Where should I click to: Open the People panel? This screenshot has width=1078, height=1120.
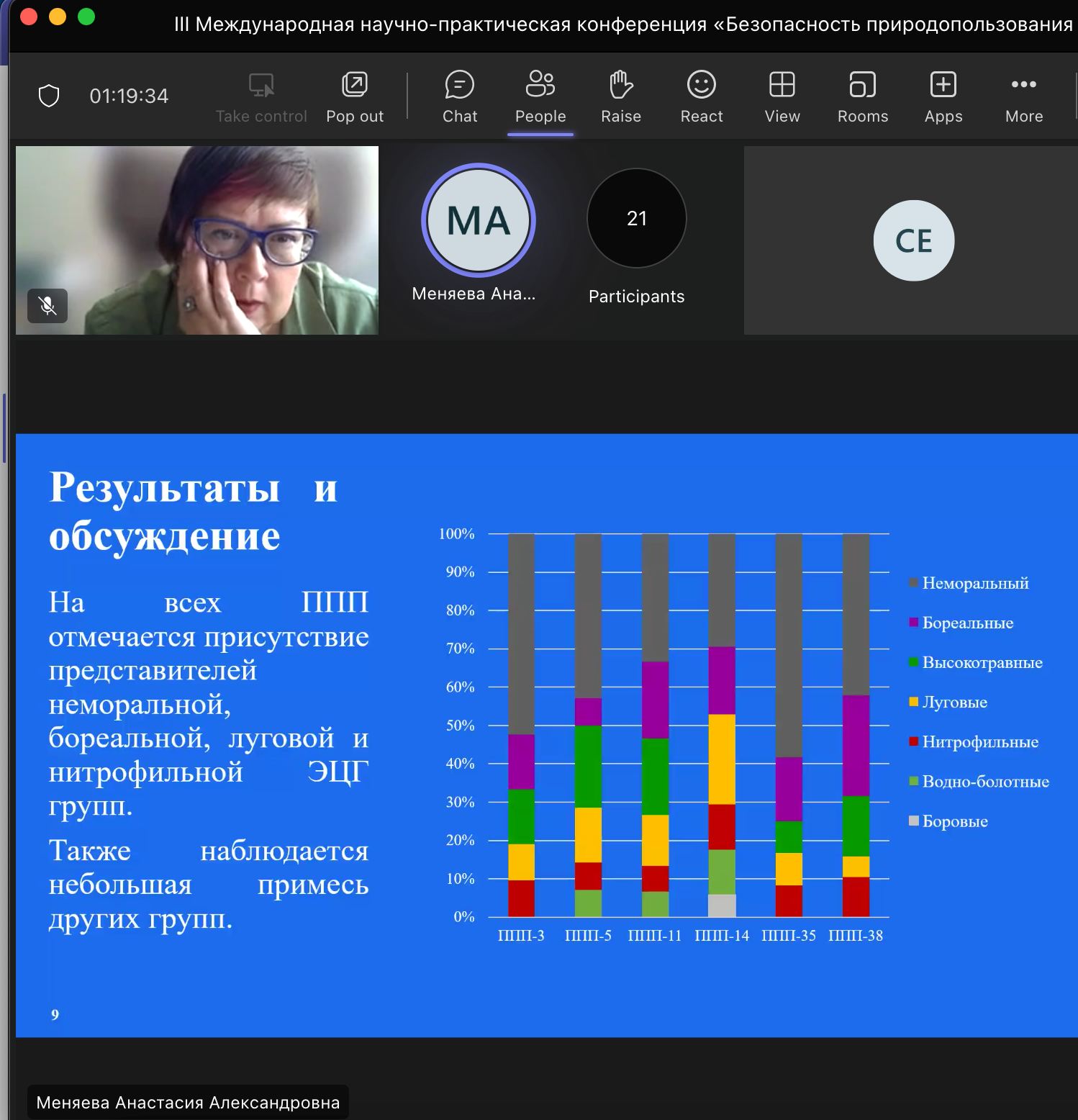pos(540,97)
